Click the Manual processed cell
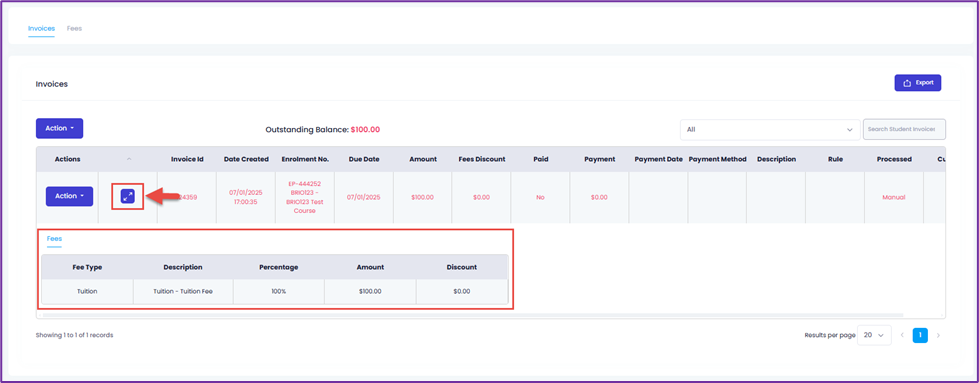This screenshot has width=979, height=383. tap(893, 197)
